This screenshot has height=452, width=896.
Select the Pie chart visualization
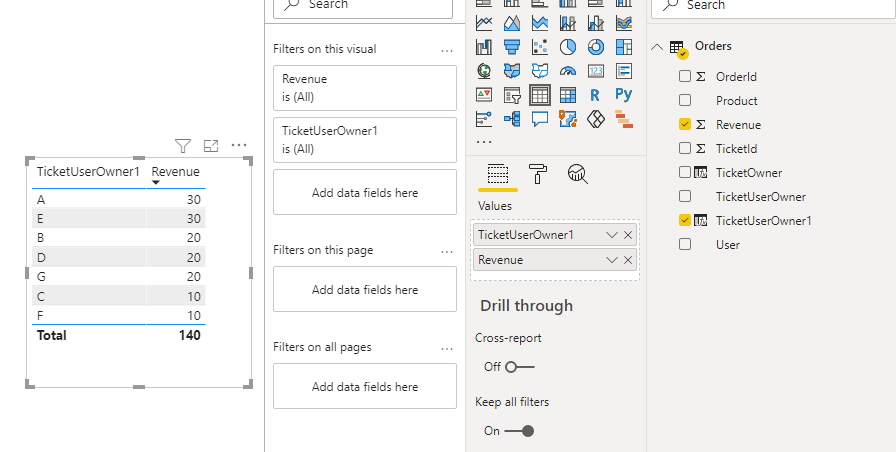(568, 47)
